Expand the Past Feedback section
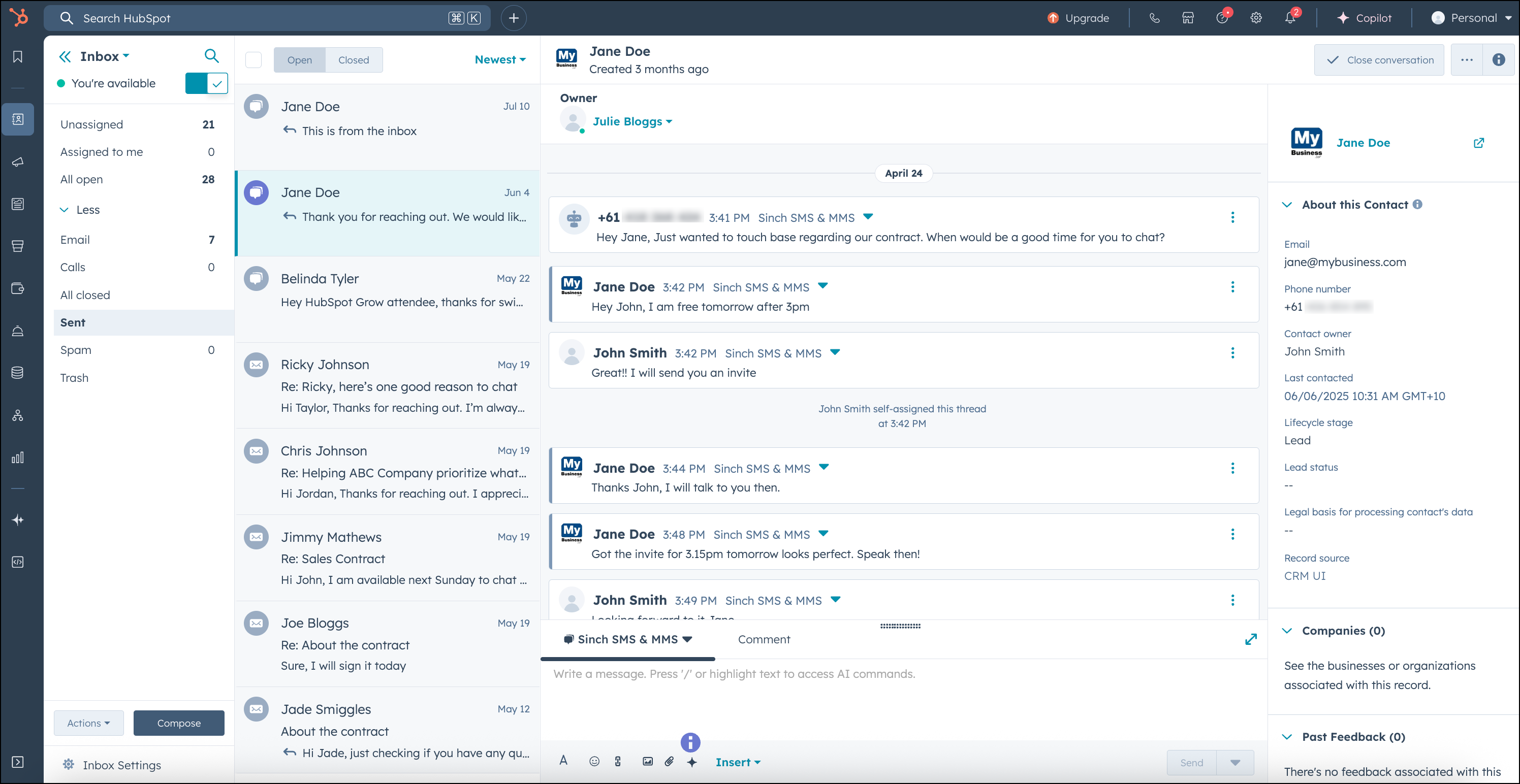This screenshot has height=784, width=1520. tap(1287, 736)
